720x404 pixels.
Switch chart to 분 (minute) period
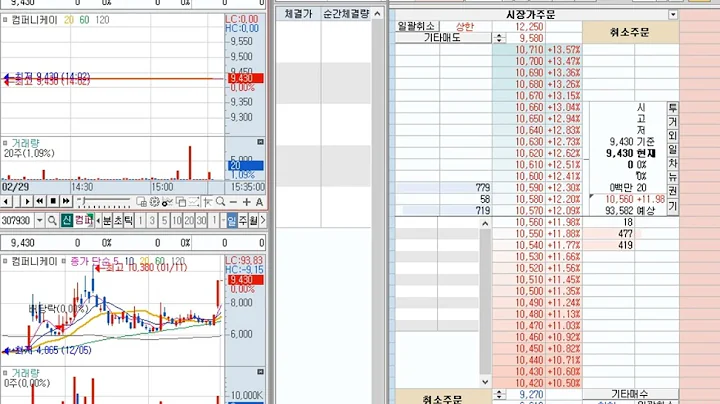pyautogui.click(x=107, y=221)
